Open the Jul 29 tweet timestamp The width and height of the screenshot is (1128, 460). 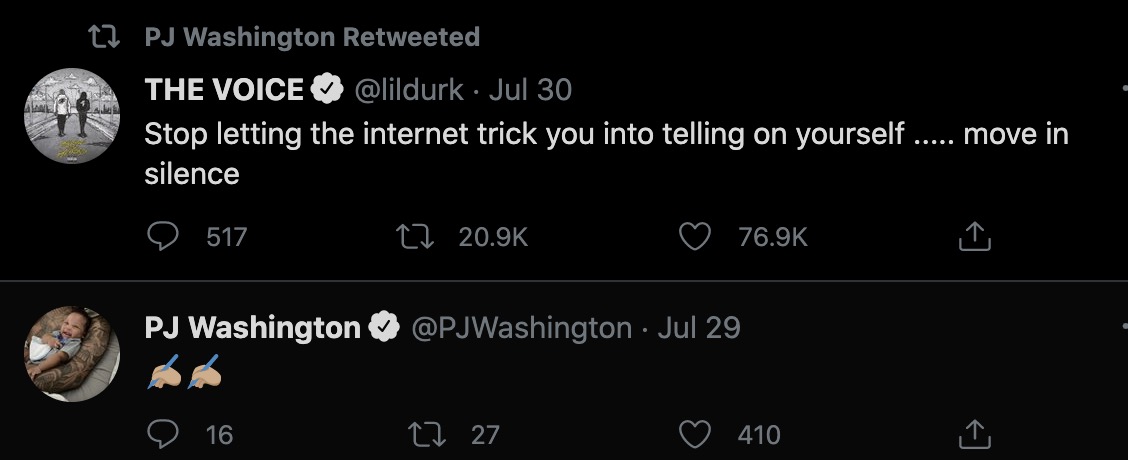click(x=698, y=328)
